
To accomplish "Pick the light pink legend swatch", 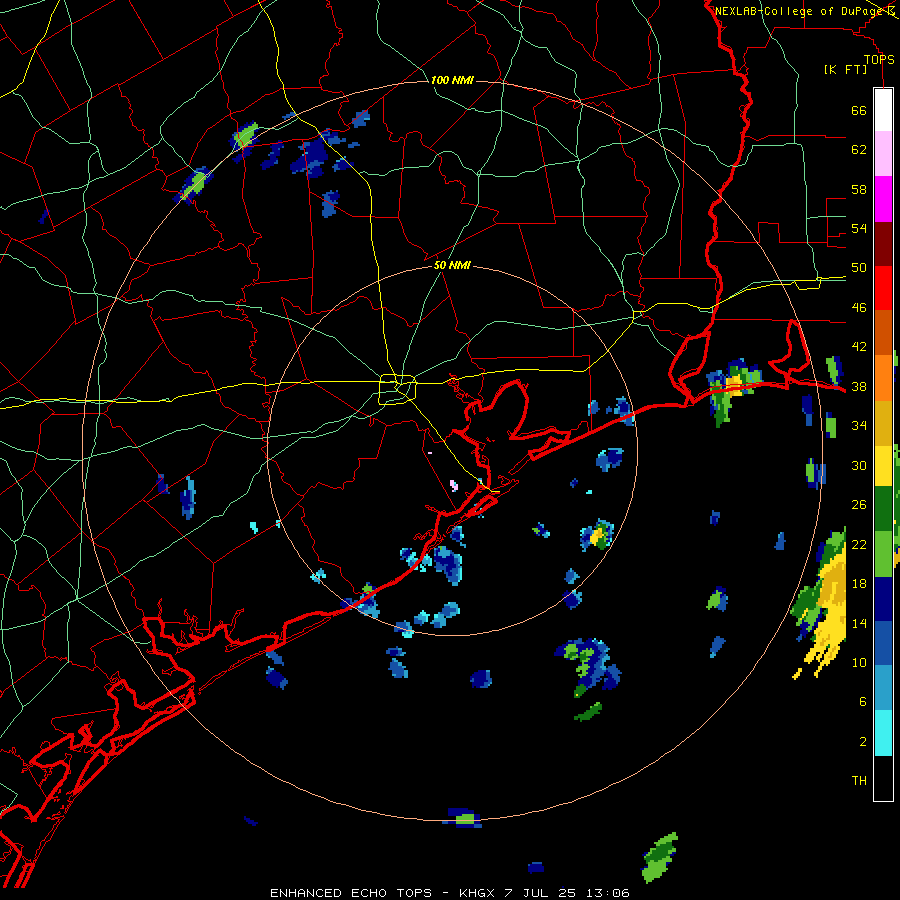I will tap(883, 153).
